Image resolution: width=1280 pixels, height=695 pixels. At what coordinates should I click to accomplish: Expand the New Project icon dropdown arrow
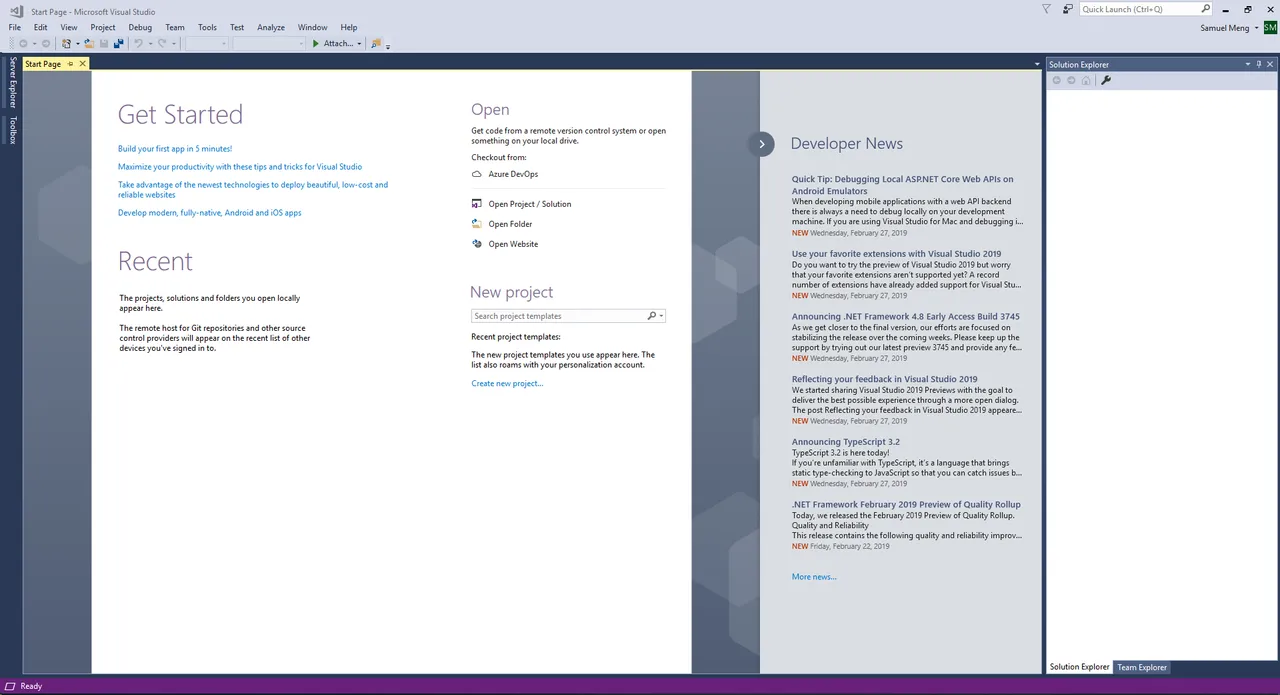[78, 44]
